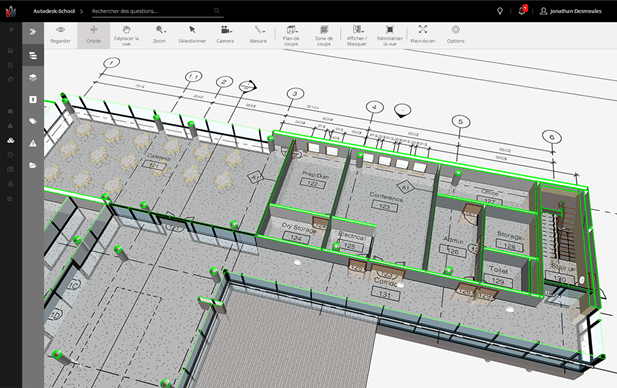Open the notifications bell
The image size is (617, 388).
(x=522, y=11)
